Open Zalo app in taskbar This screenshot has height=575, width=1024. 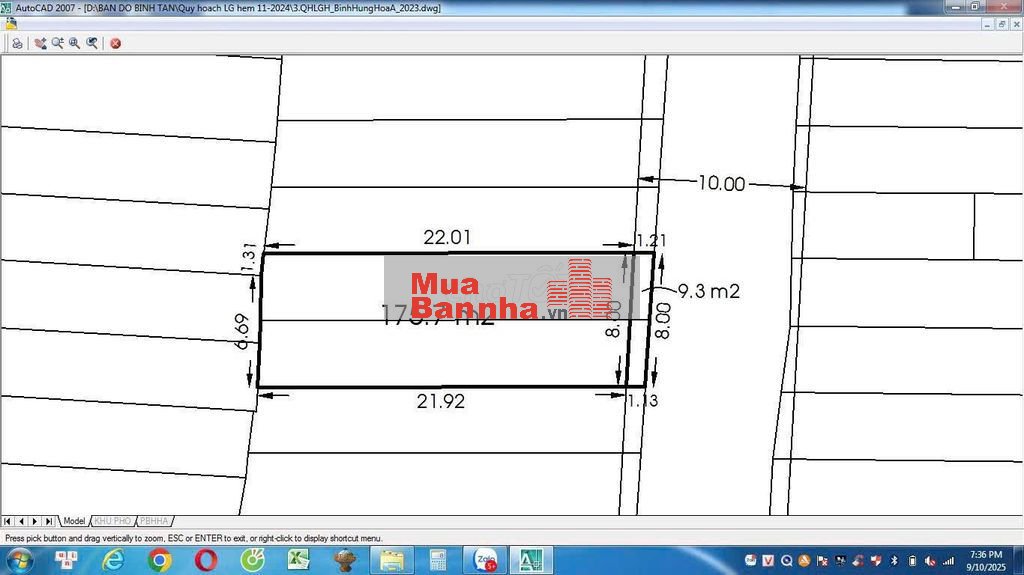(x=486, y=560)
